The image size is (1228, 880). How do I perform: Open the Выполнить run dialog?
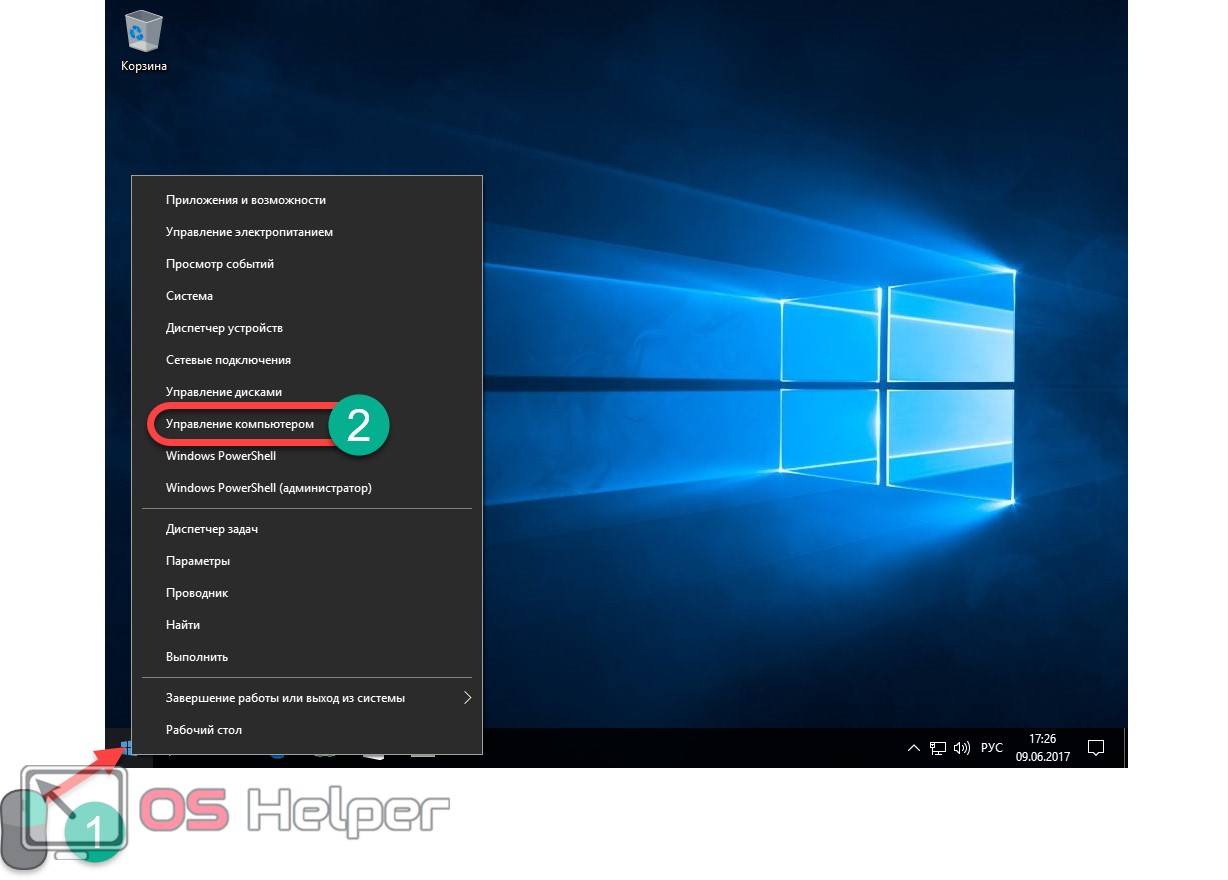(308, 657)
